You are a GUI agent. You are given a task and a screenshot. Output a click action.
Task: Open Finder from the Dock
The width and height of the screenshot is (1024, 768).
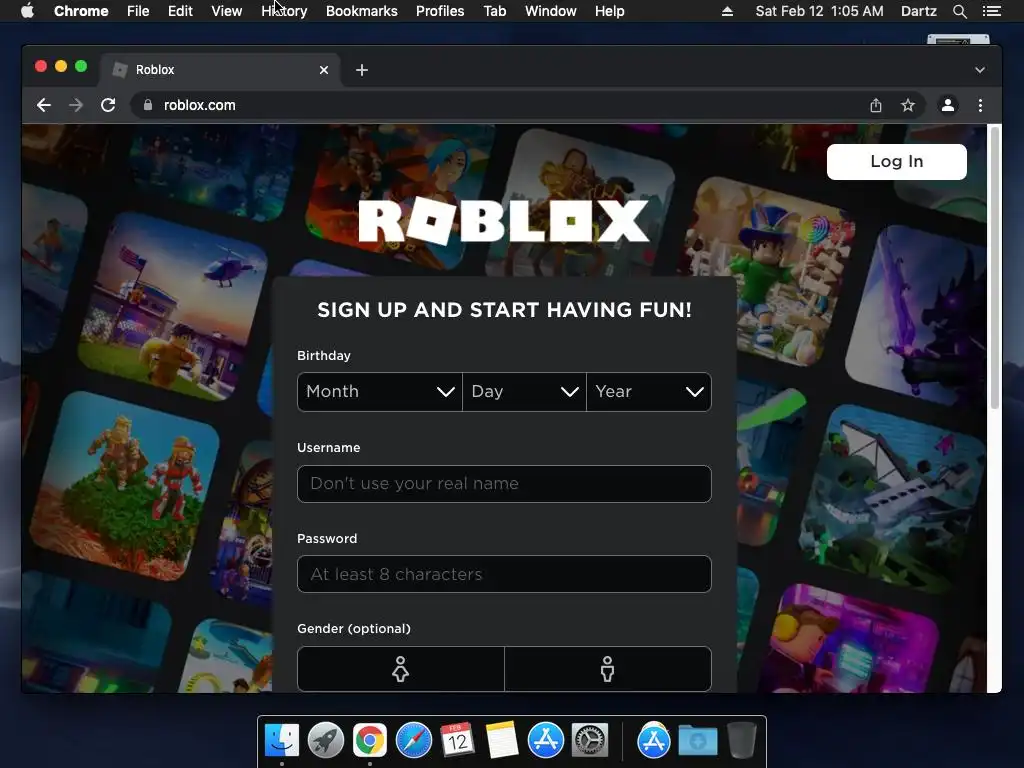[282, 740]
